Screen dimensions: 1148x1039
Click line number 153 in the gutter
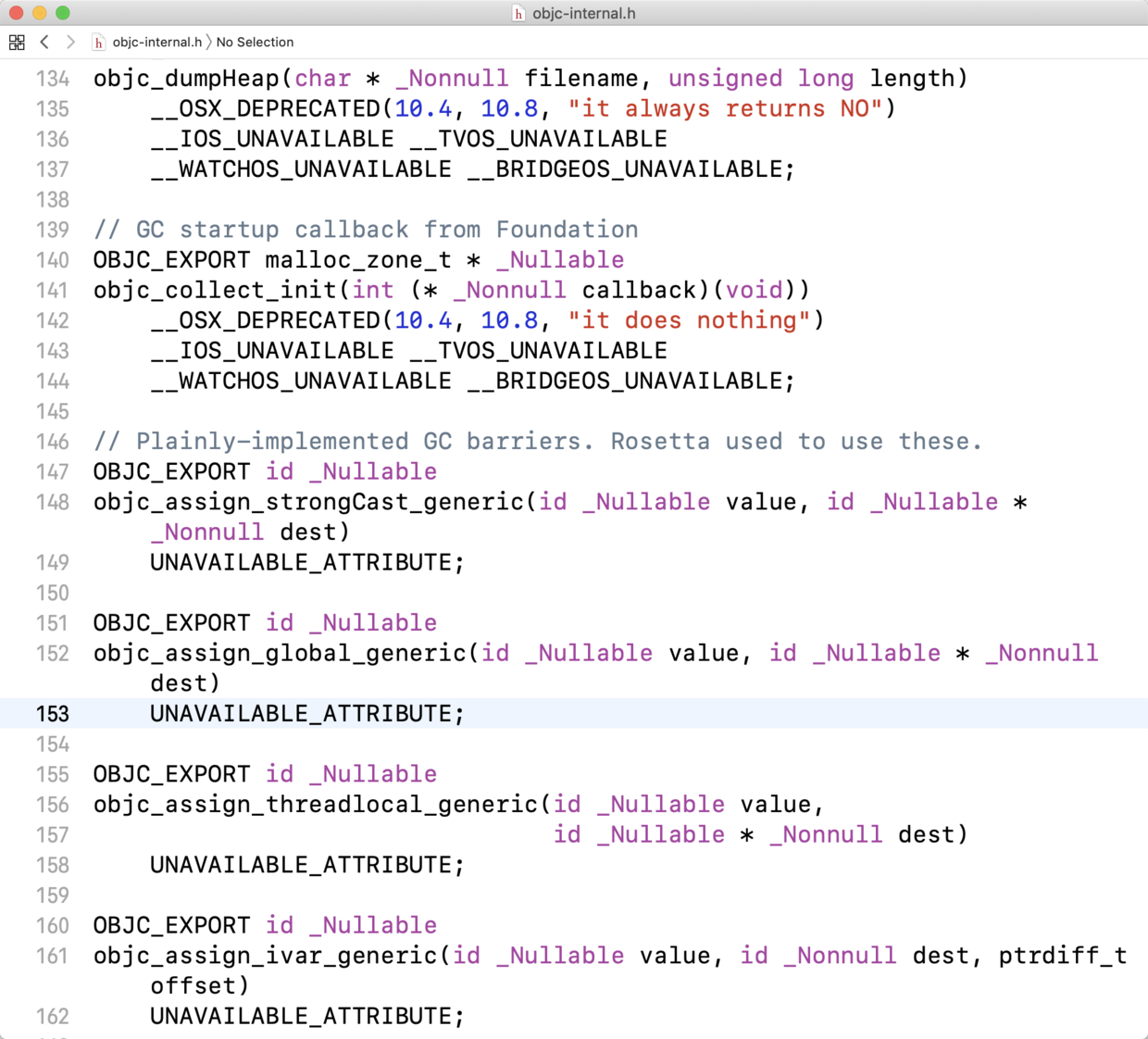pyautogui.click(x=53, y=714)
